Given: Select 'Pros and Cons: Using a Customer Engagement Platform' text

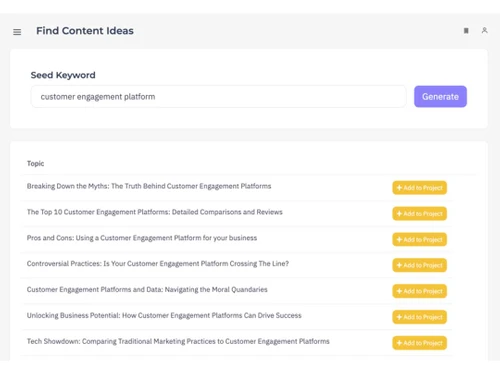Looking at the screenshot, I should (x=142, y=238).
